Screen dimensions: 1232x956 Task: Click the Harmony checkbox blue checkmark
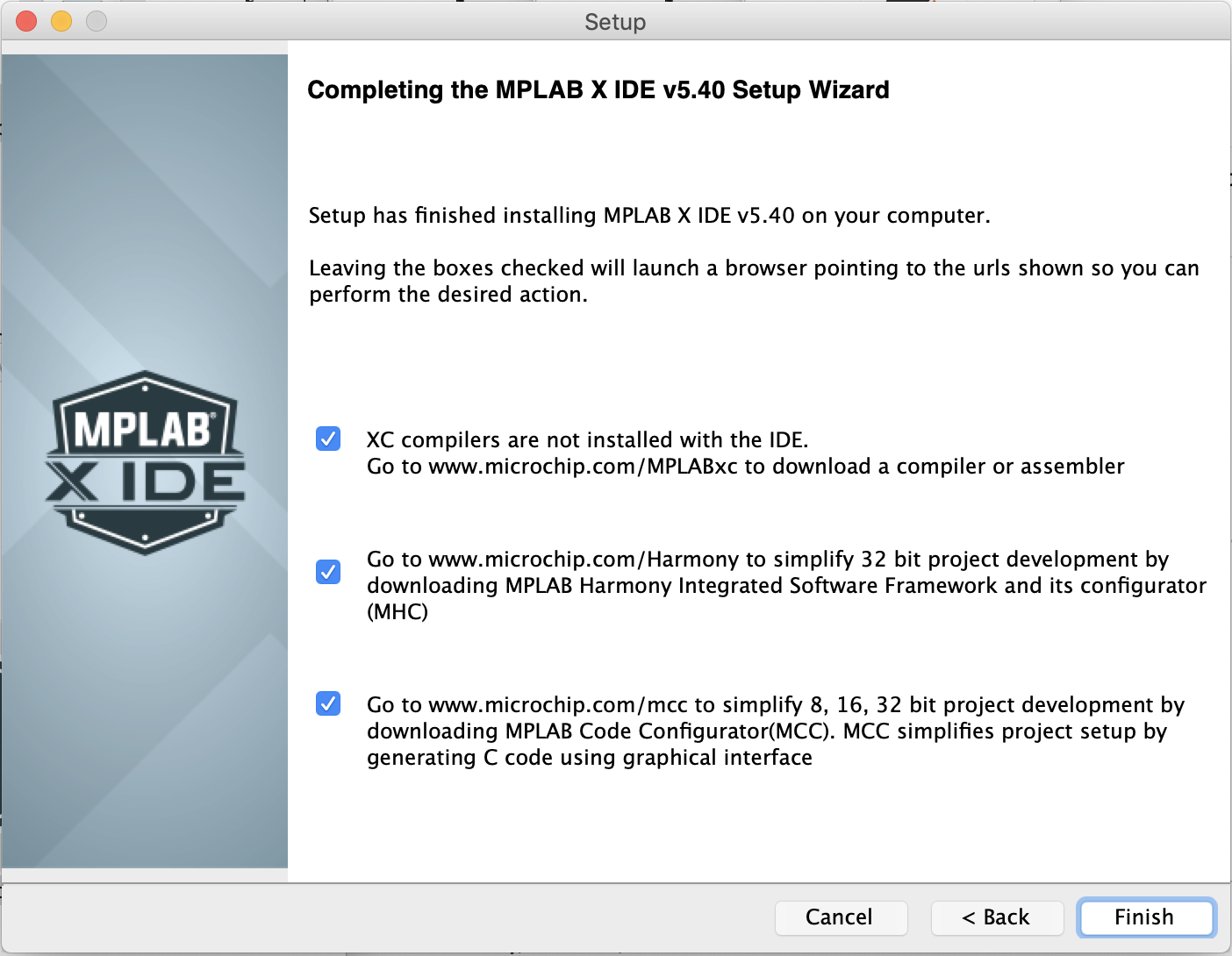(327, 572)
